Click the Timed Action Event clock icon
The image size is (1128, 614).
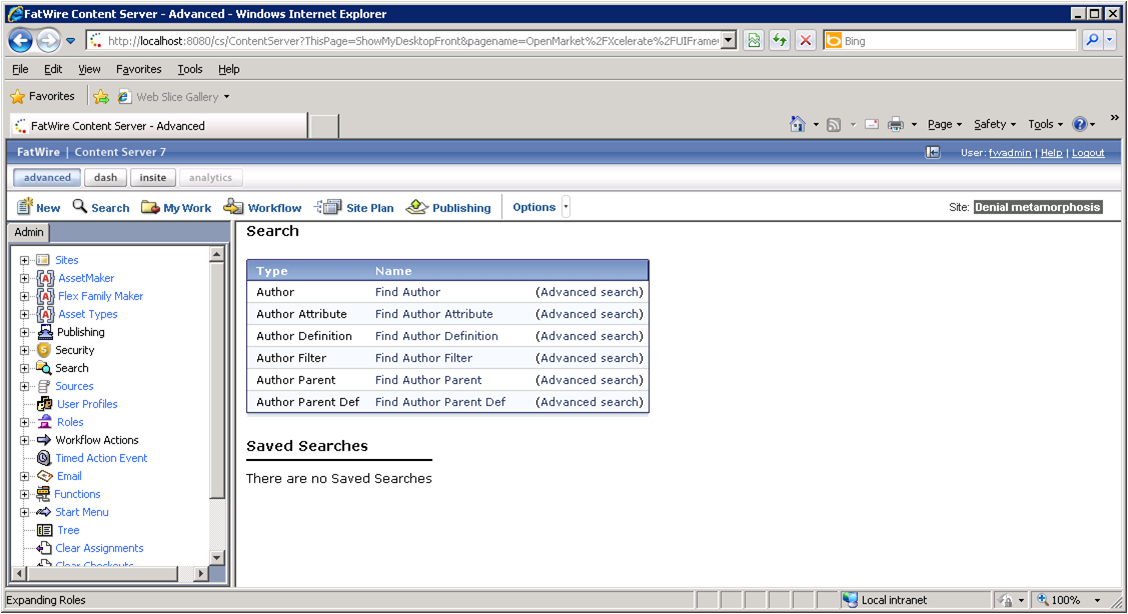click(44, 457)
